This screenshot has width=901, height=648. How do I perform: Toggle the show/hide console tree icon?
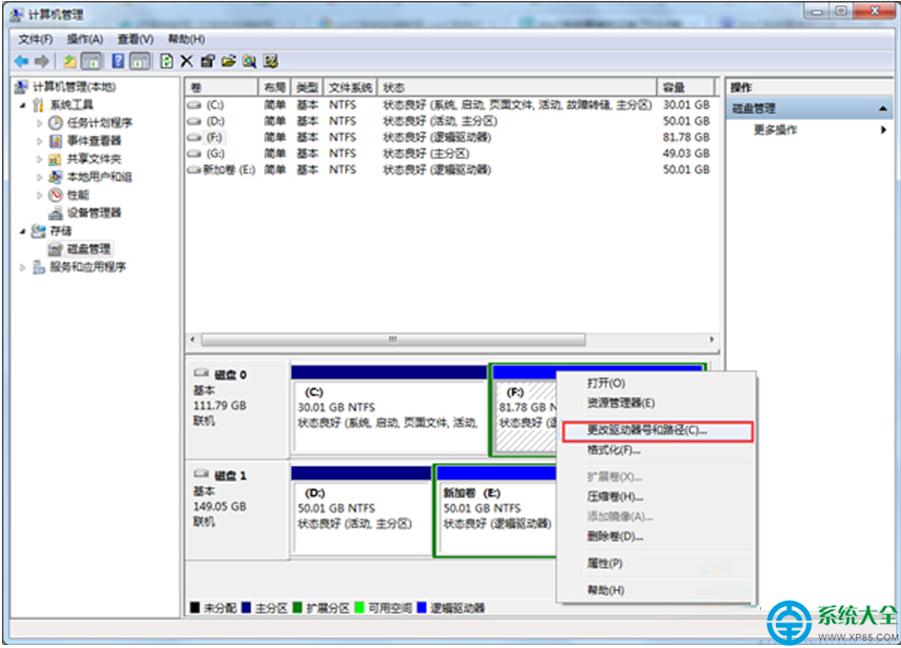[92, 61]
